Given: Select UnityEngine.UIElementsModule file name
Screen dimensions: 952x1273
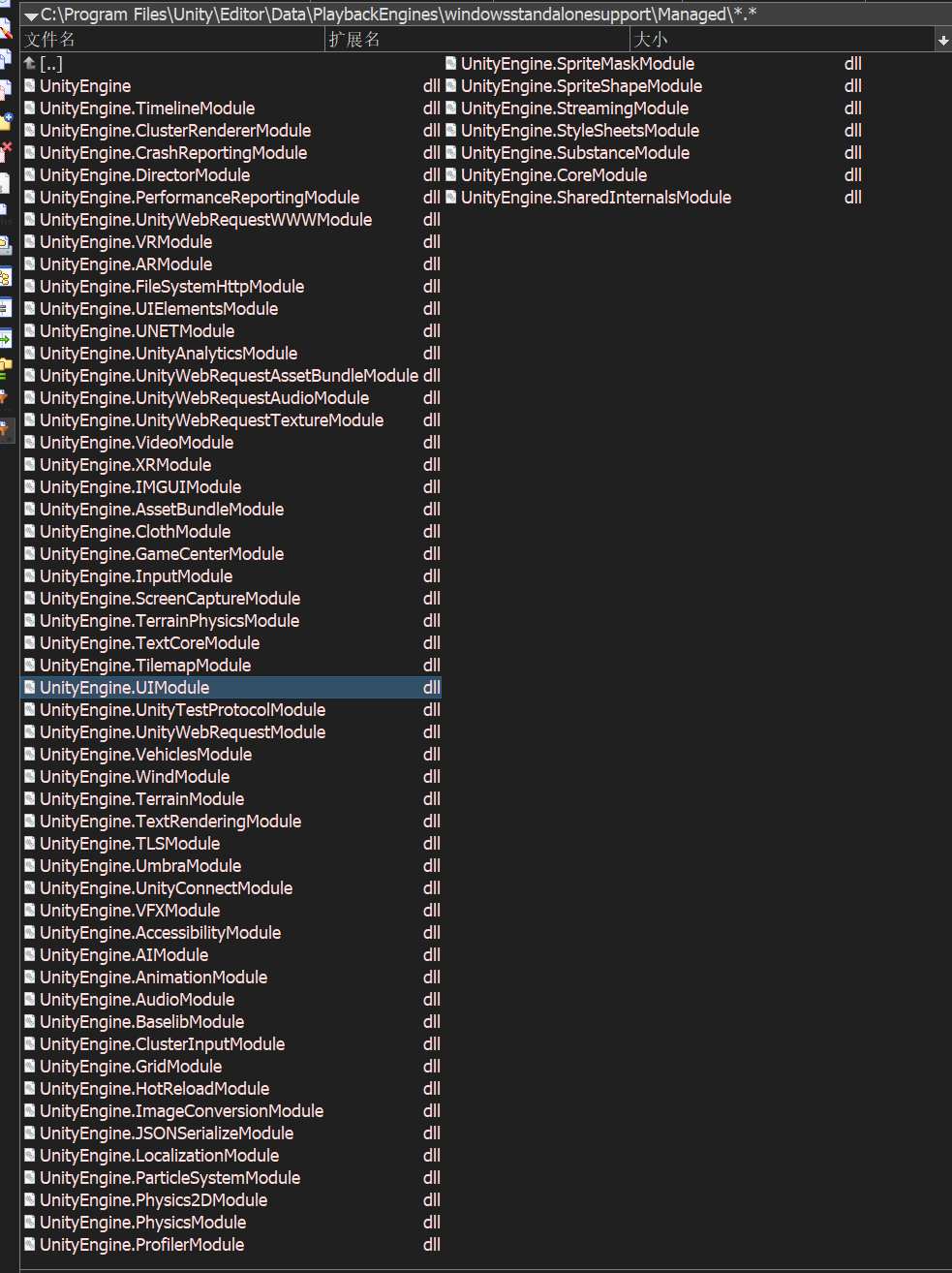Looking at the screenshot, I should click(159, 309).
